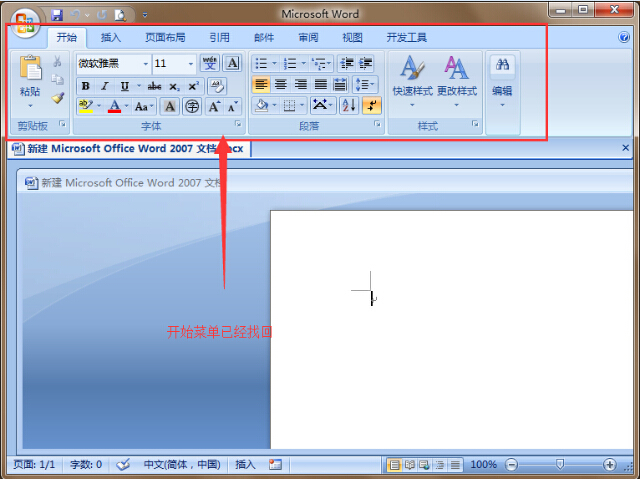
Task: Click the Format Painter brush icon
Action: coord(57,99)
